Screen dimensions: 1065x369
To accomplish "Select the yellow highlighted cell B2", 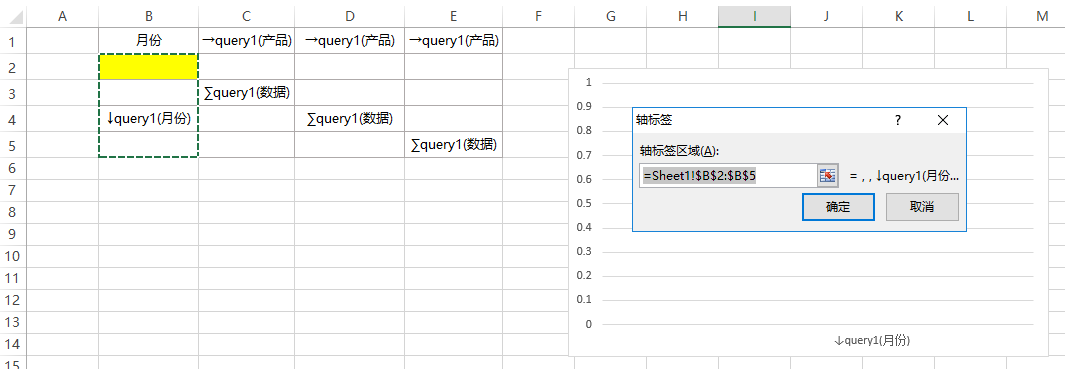I will (x=149, y=67).
